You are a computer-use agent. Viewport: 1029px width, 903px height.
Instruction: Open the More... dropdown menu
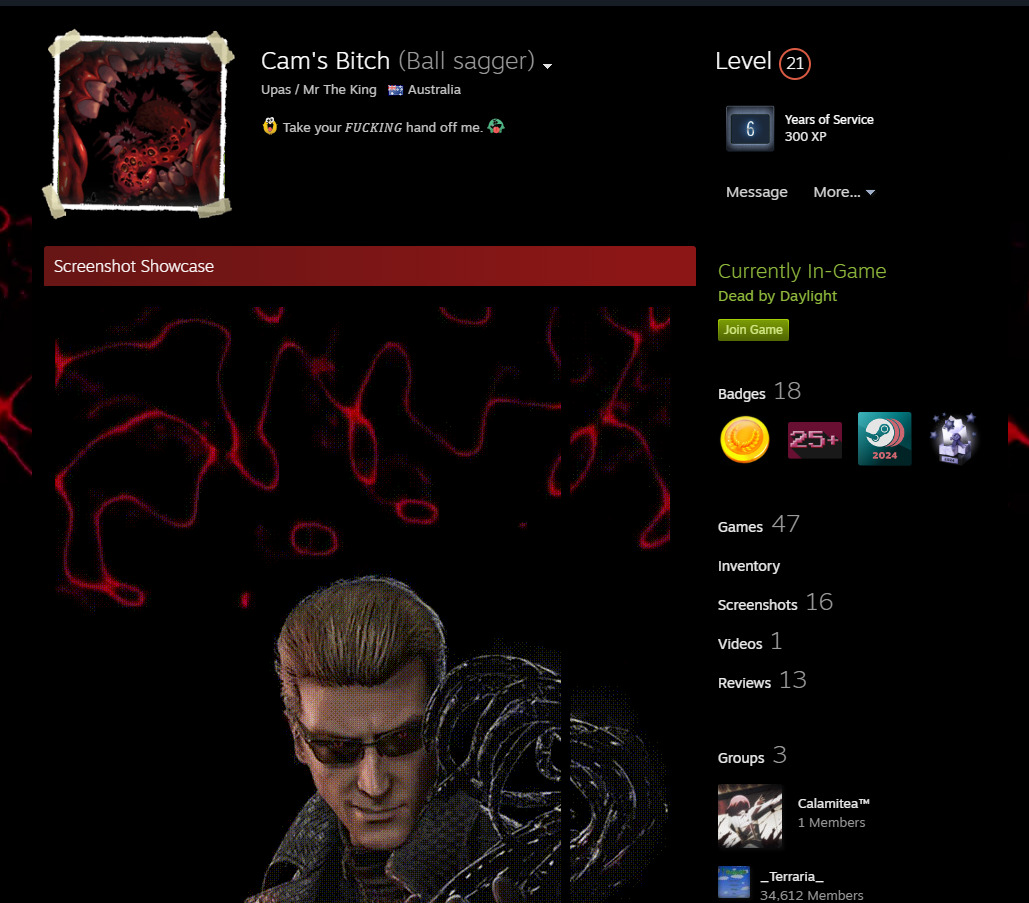tap(843, 192)
